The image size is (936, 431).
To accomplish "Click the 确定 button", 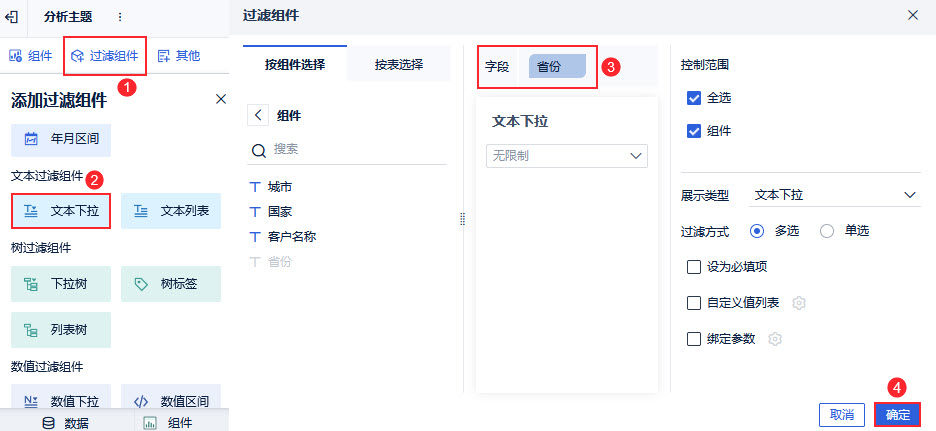I will click(x=898, y=415).
